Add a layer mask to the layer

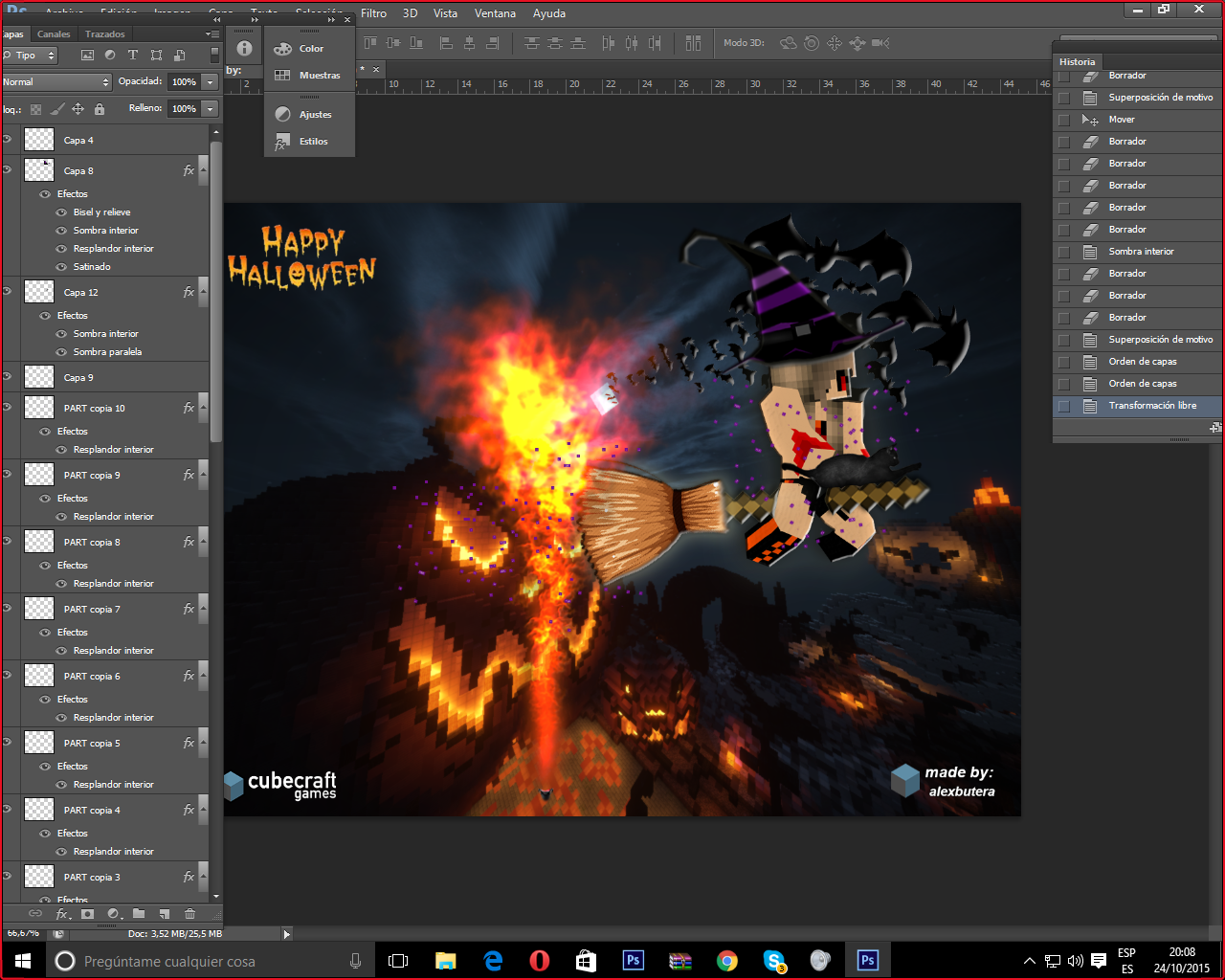coord(88,914)
